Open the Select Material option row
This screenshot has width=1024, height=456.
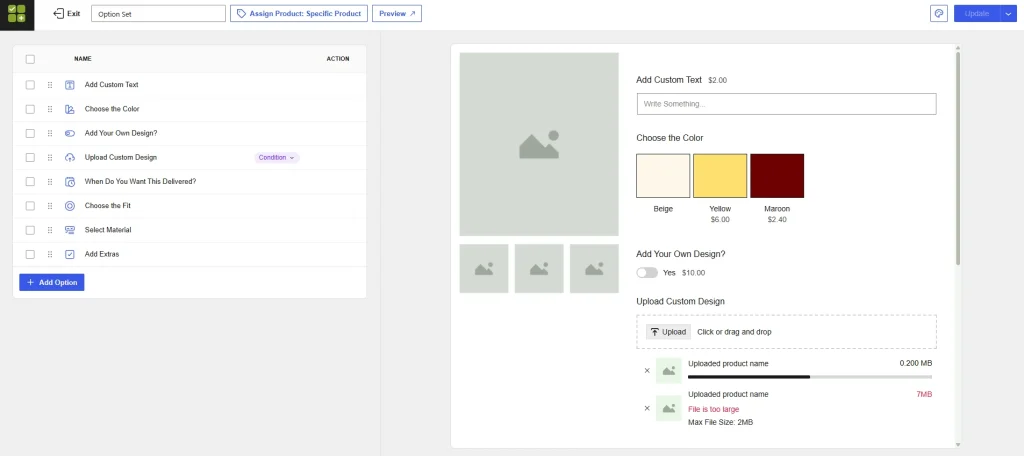[x=189, y=230]
